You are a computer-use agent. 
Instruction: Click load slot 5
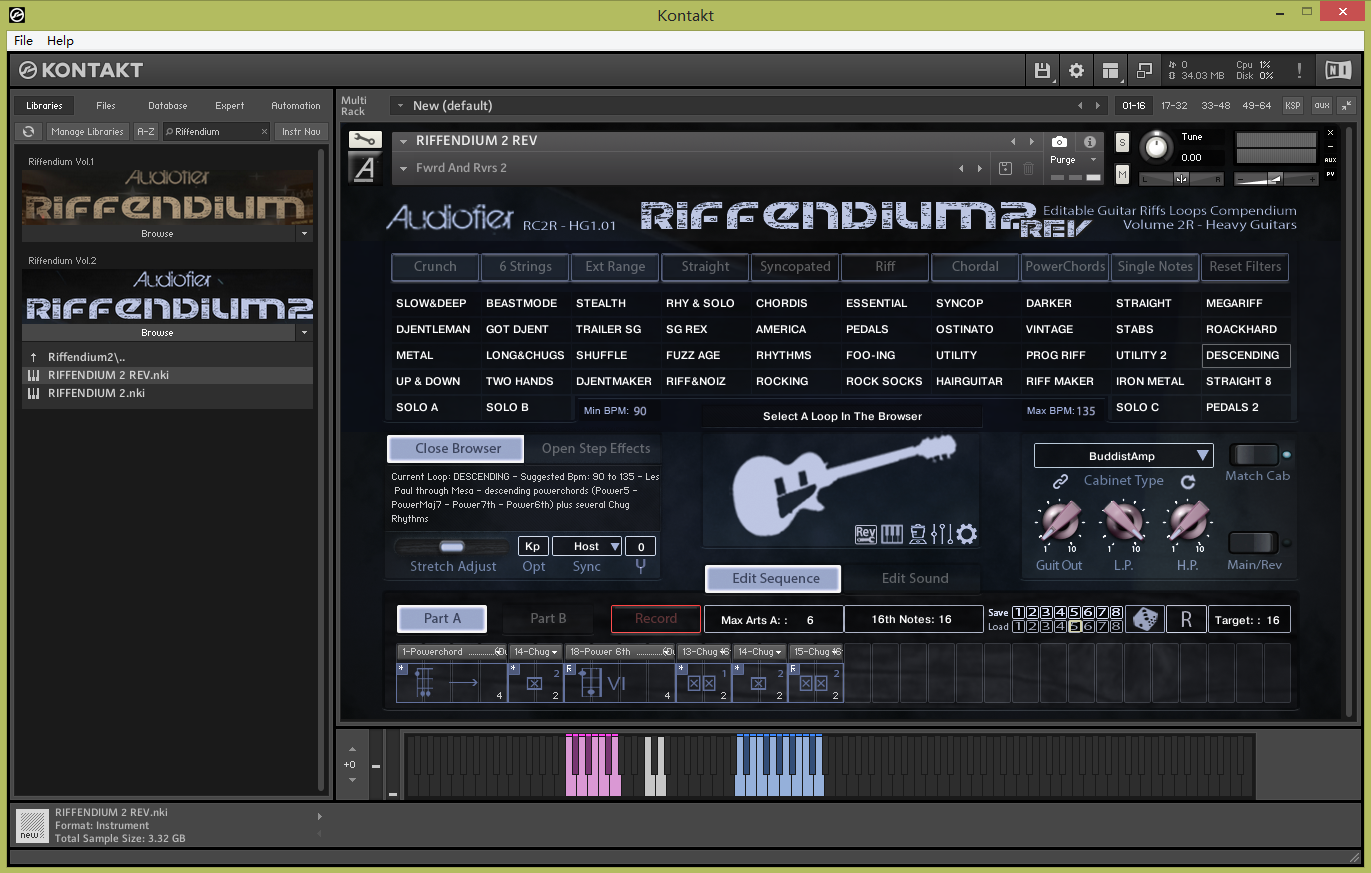coord(1074,627)
